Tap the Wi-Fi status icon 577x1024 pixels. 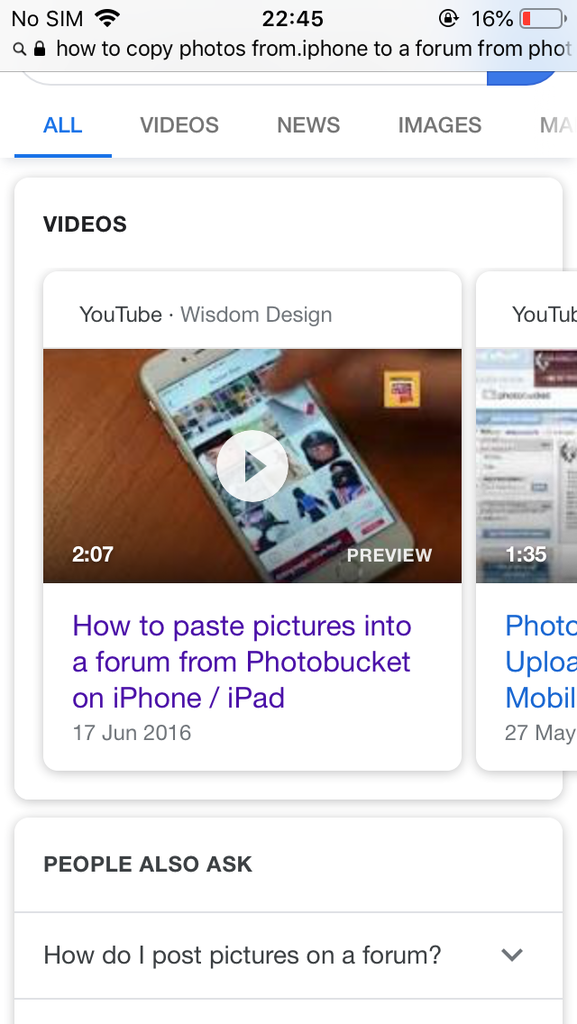click(108, 18)
